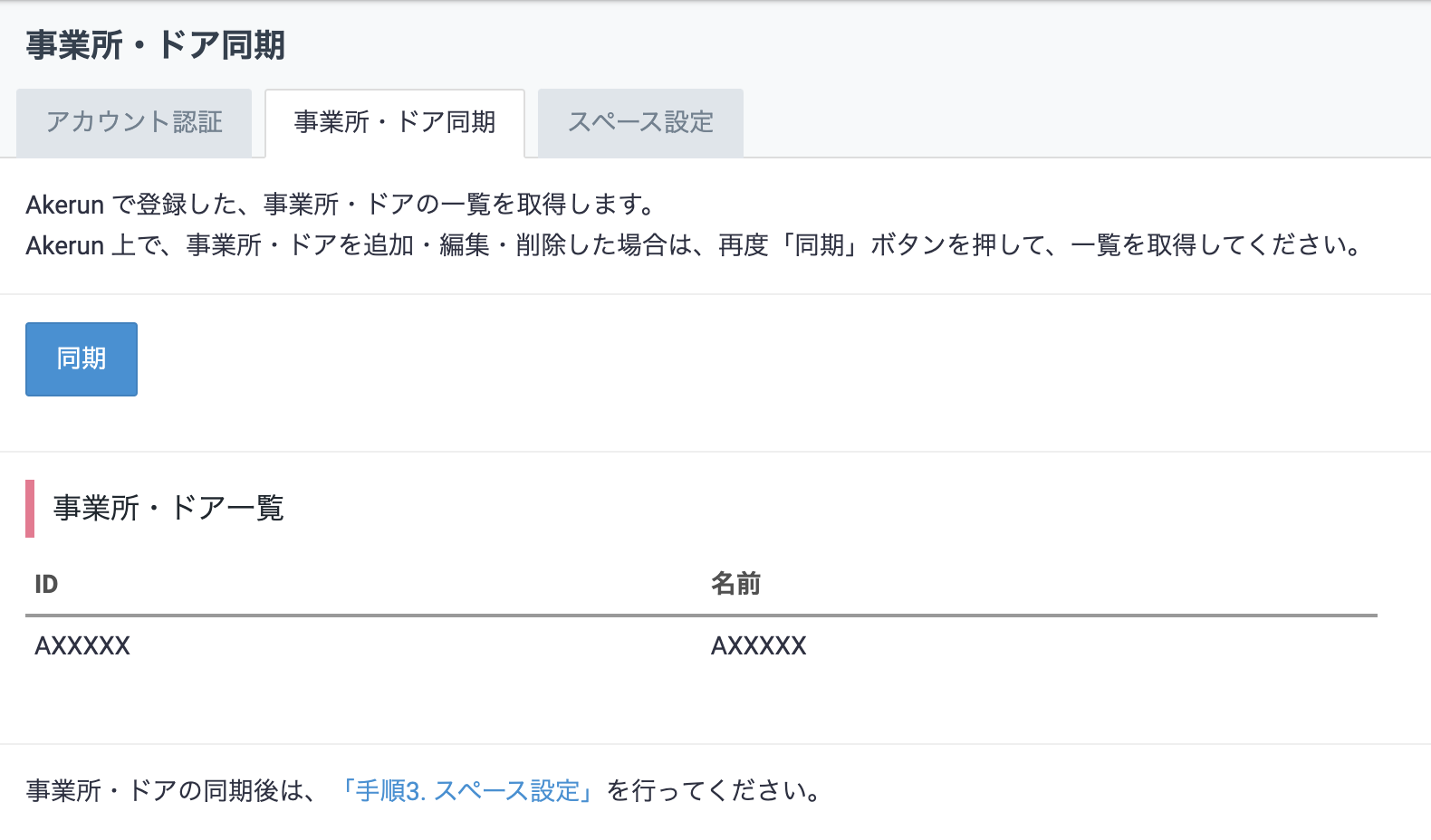Click the blank tab strip right of スペース設定

click(x=1087, y=122)
